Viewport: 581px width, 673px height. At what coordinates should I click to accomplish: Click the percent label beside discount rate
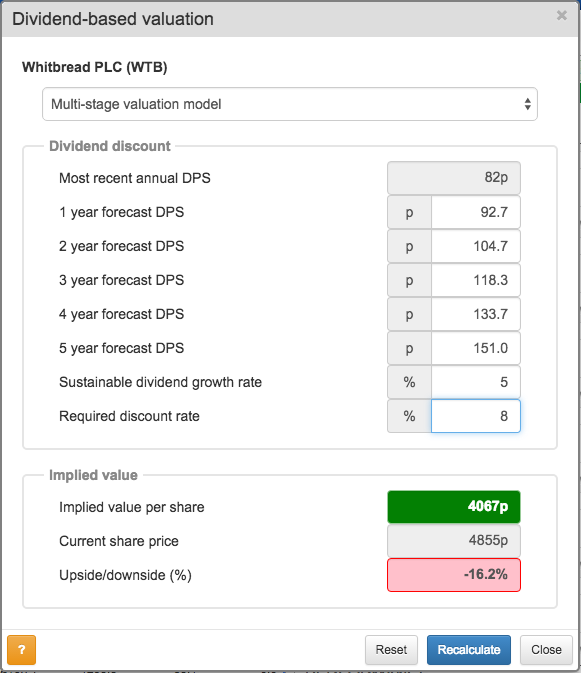409,416
